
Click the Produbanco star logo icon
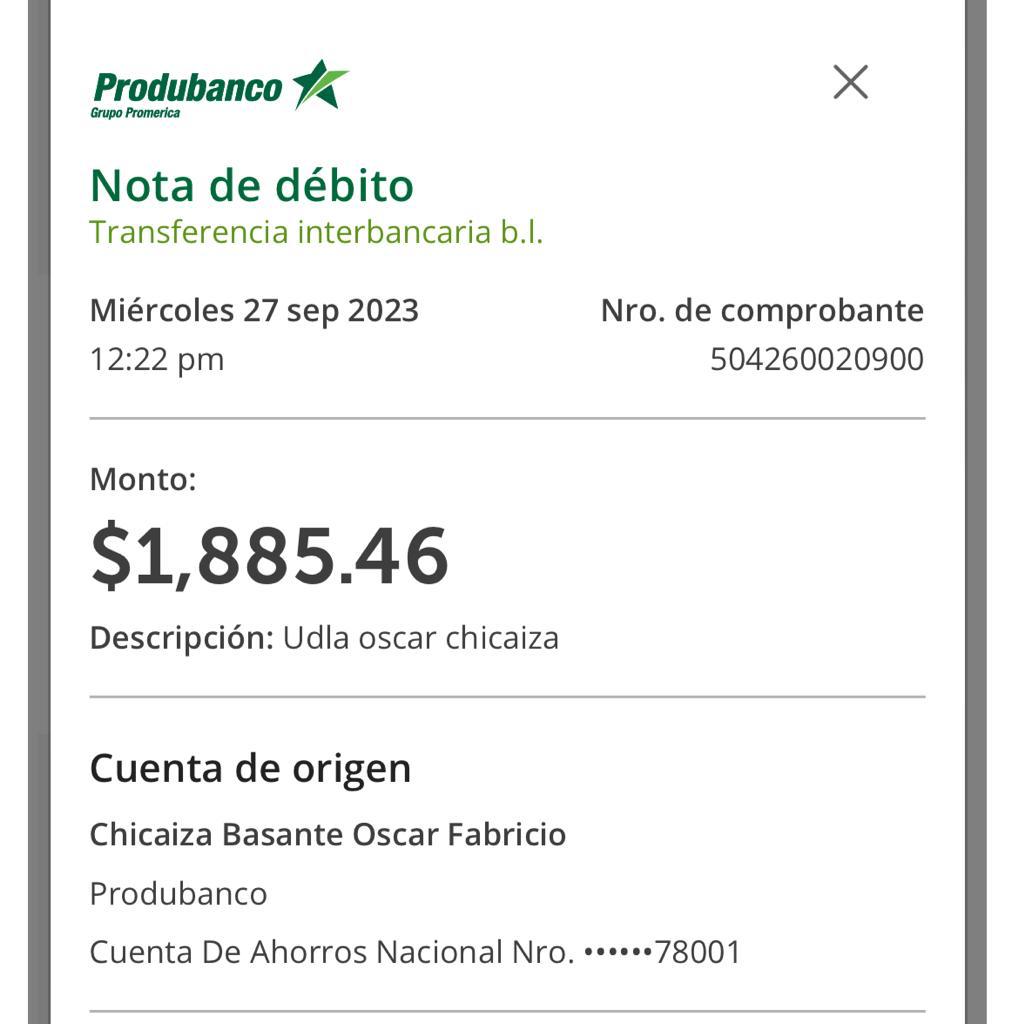pos(320,84)
